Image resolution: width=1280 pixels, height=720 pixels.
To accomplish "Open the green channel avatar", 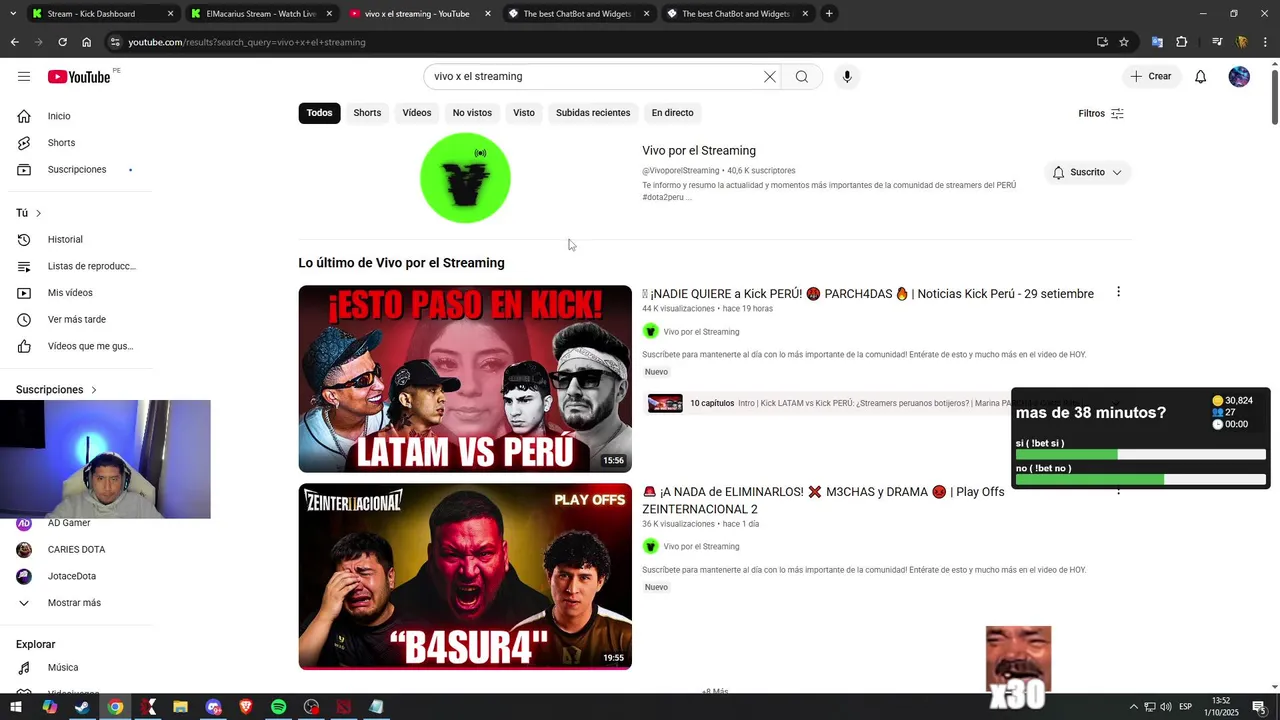I will click(465, 178).
